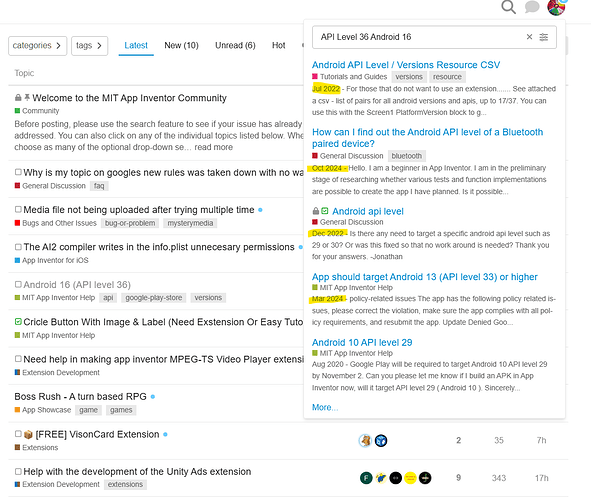Viewport: 591px width, 500px height.
Task: Click the orange App Showcase category square
Action: 17,410
